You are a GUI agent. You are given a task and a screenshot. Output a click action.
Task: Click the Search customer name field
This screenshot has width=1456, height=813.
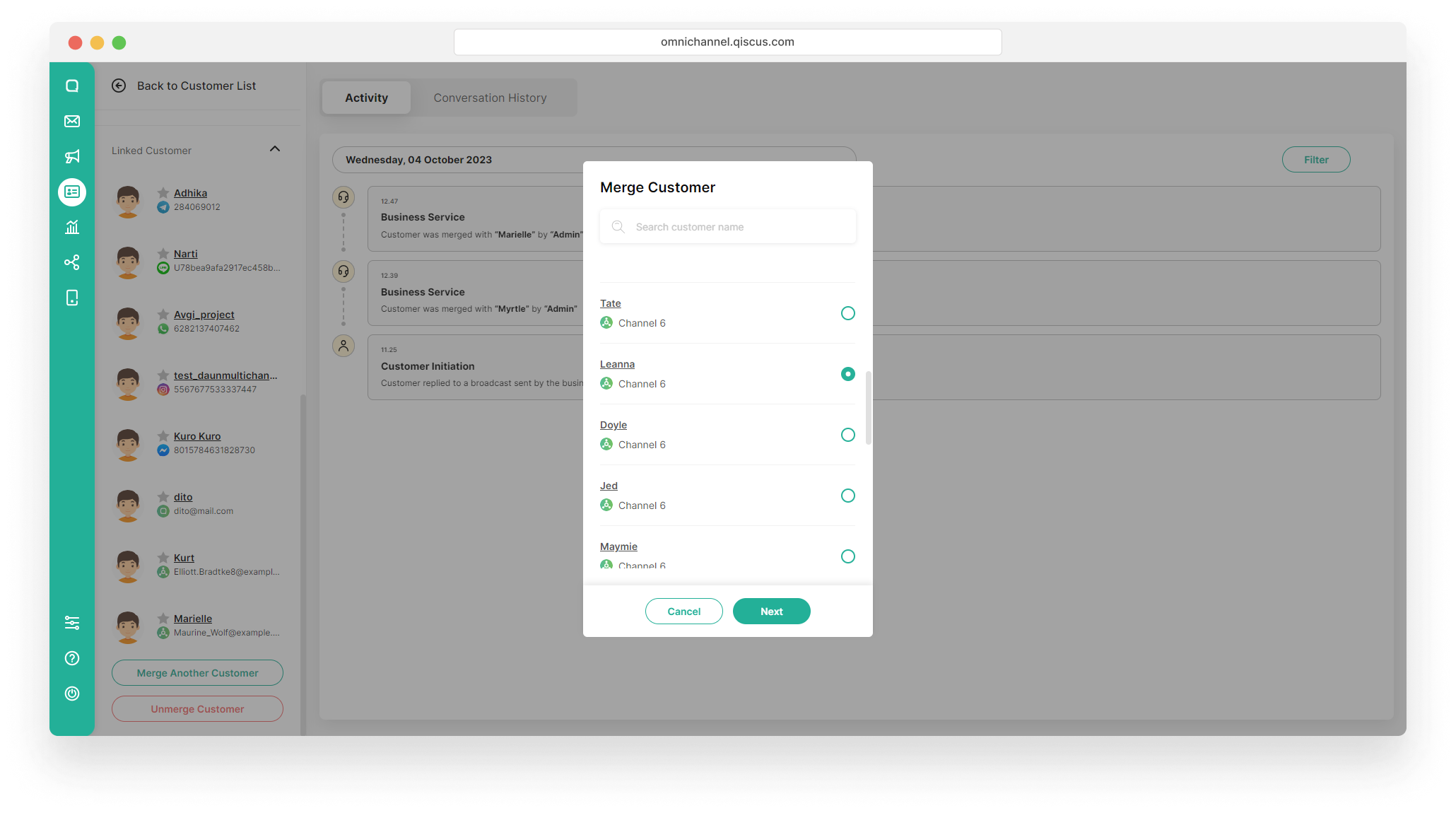[x=728, y=227]
